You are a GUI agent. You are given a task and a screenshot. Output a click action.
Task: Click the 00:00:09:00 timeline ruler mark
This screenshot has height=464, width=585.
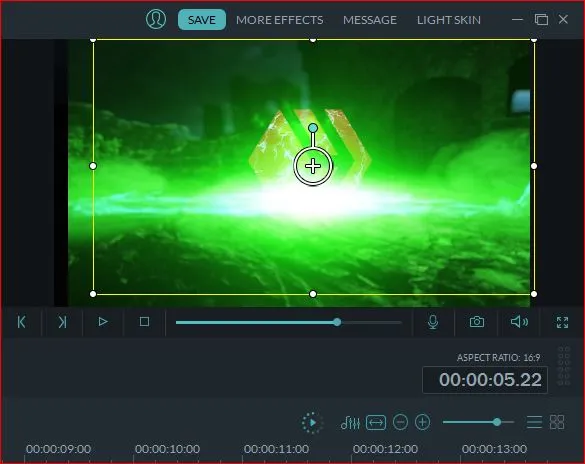point(59,449)
